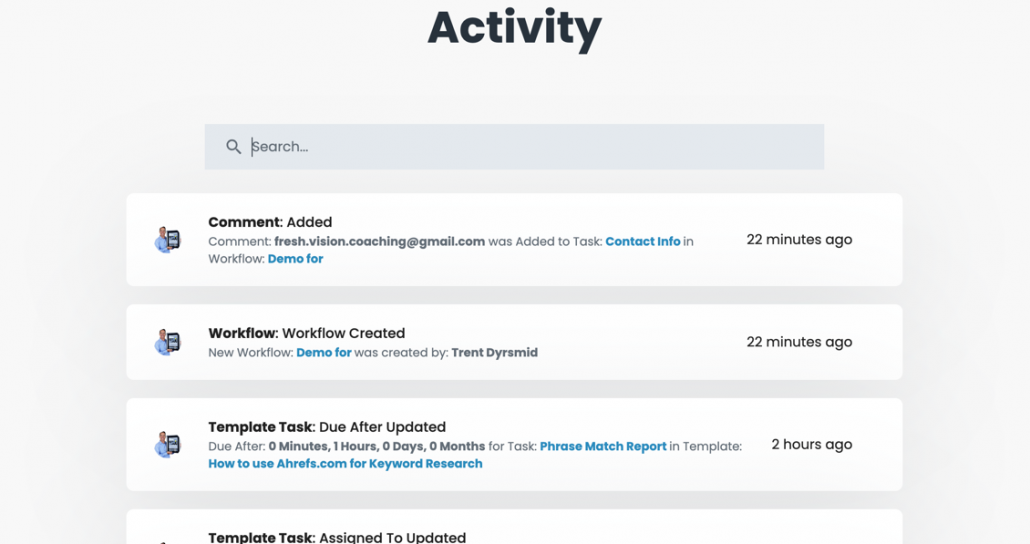Click the 22 minutes ago timestamp on the Comment entry
The height and width of the screenshot is (544, 1030).
[799, 240]
